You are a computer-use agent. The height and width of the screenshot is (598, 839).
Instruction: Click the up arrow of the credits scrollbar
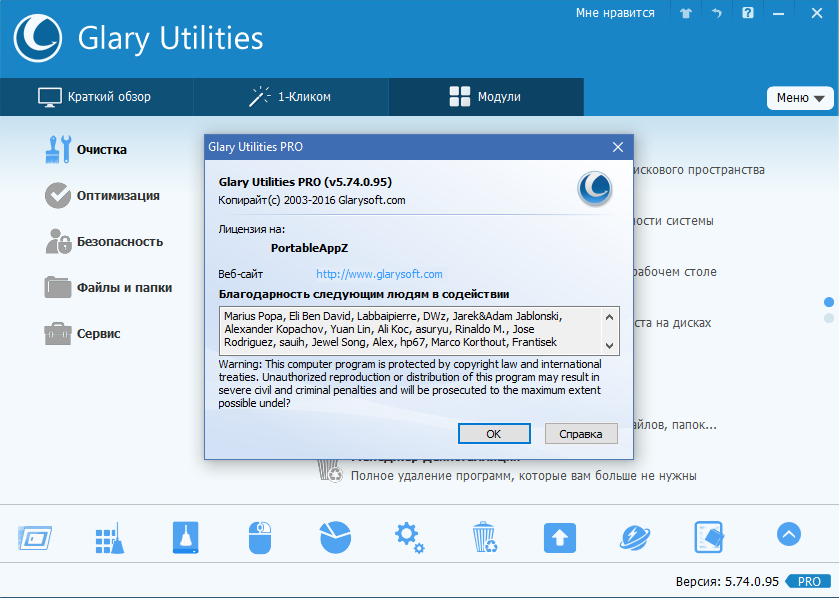pos(609,317)
